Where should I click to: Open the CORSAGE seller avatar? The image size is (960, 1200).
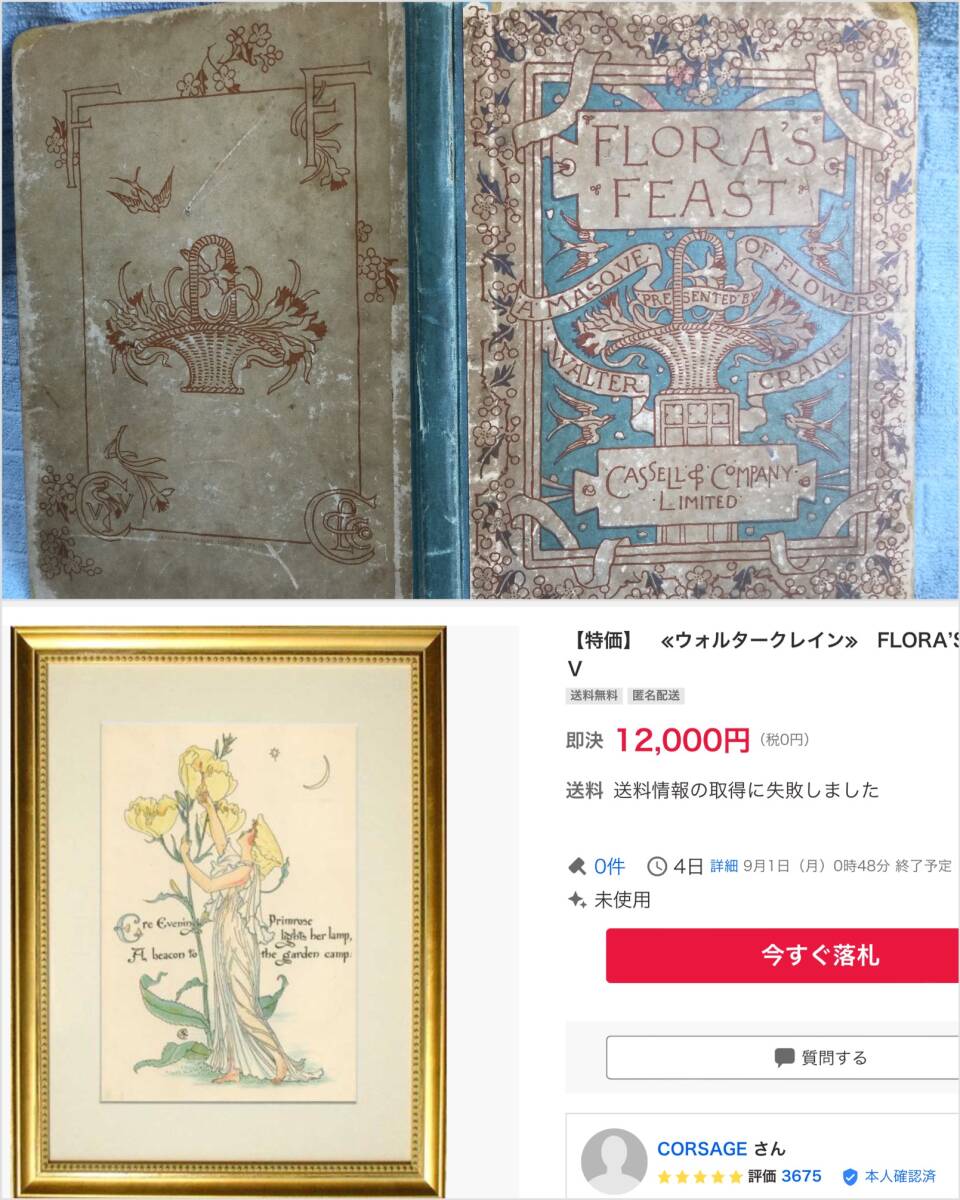(x=614, y=1161)
